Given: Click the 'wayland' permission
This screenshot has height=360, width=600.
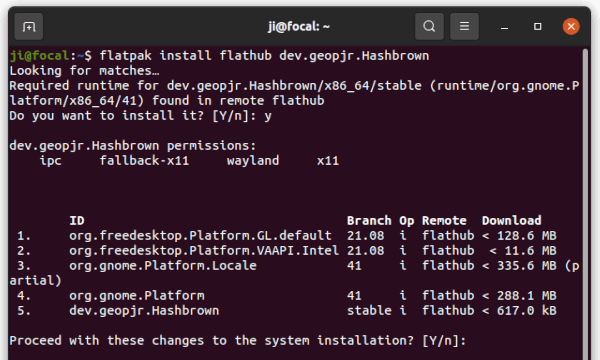Looking at the screenshot, I should coord(253,161).
